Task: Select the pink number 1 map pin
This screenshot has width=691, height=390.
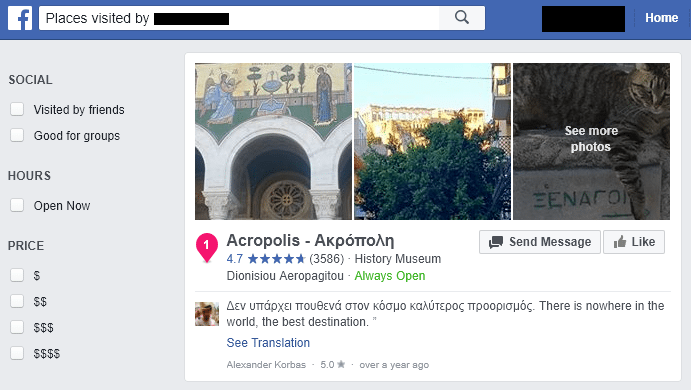Action: (207, 247)
